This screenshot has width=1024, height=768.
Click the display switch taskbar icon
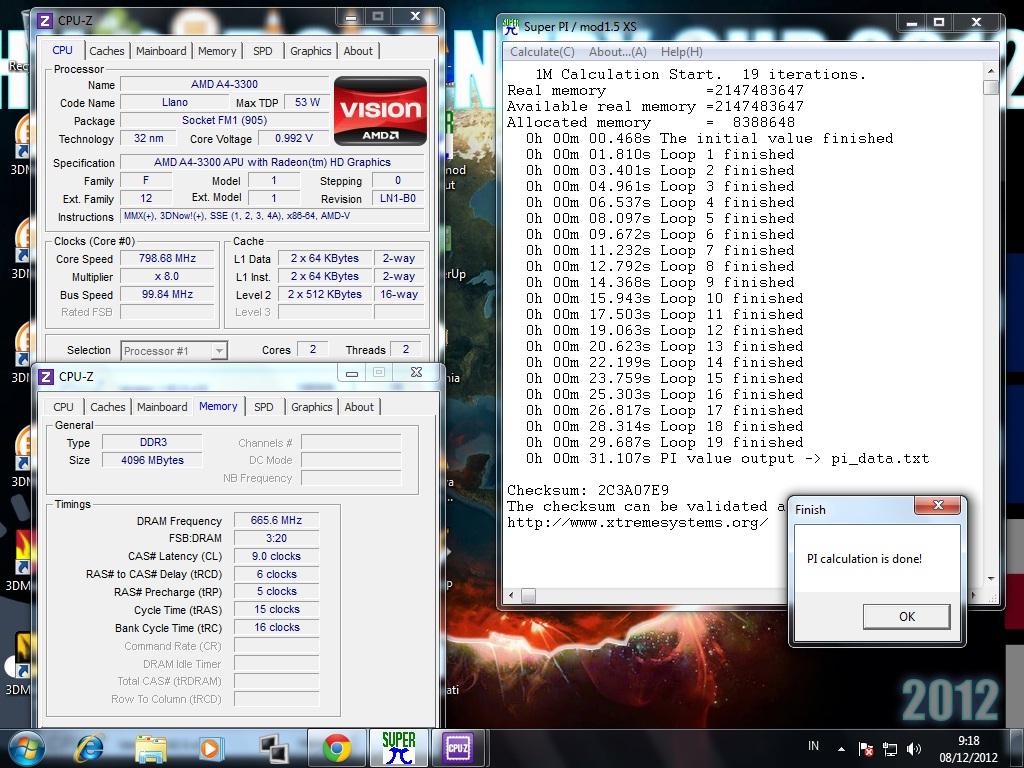274,748
